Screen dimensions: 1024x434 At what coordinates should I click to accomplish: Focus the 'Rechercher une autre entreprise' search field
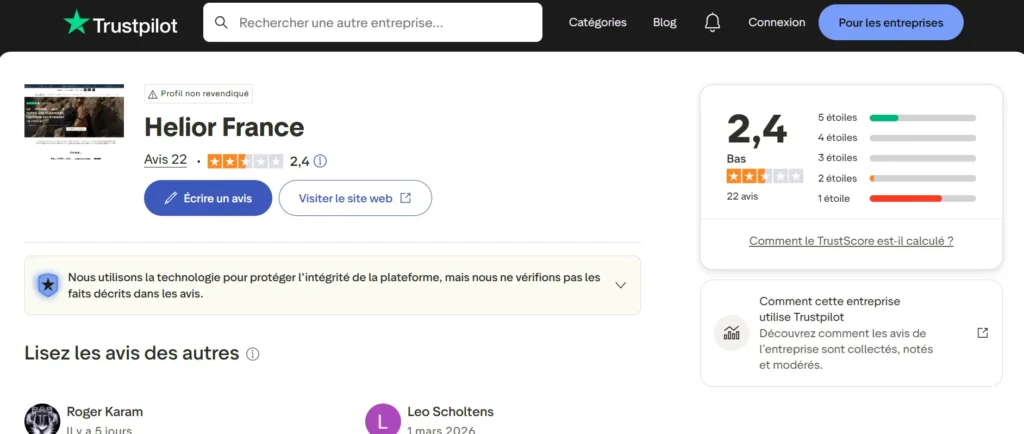[x=372, y=23]
